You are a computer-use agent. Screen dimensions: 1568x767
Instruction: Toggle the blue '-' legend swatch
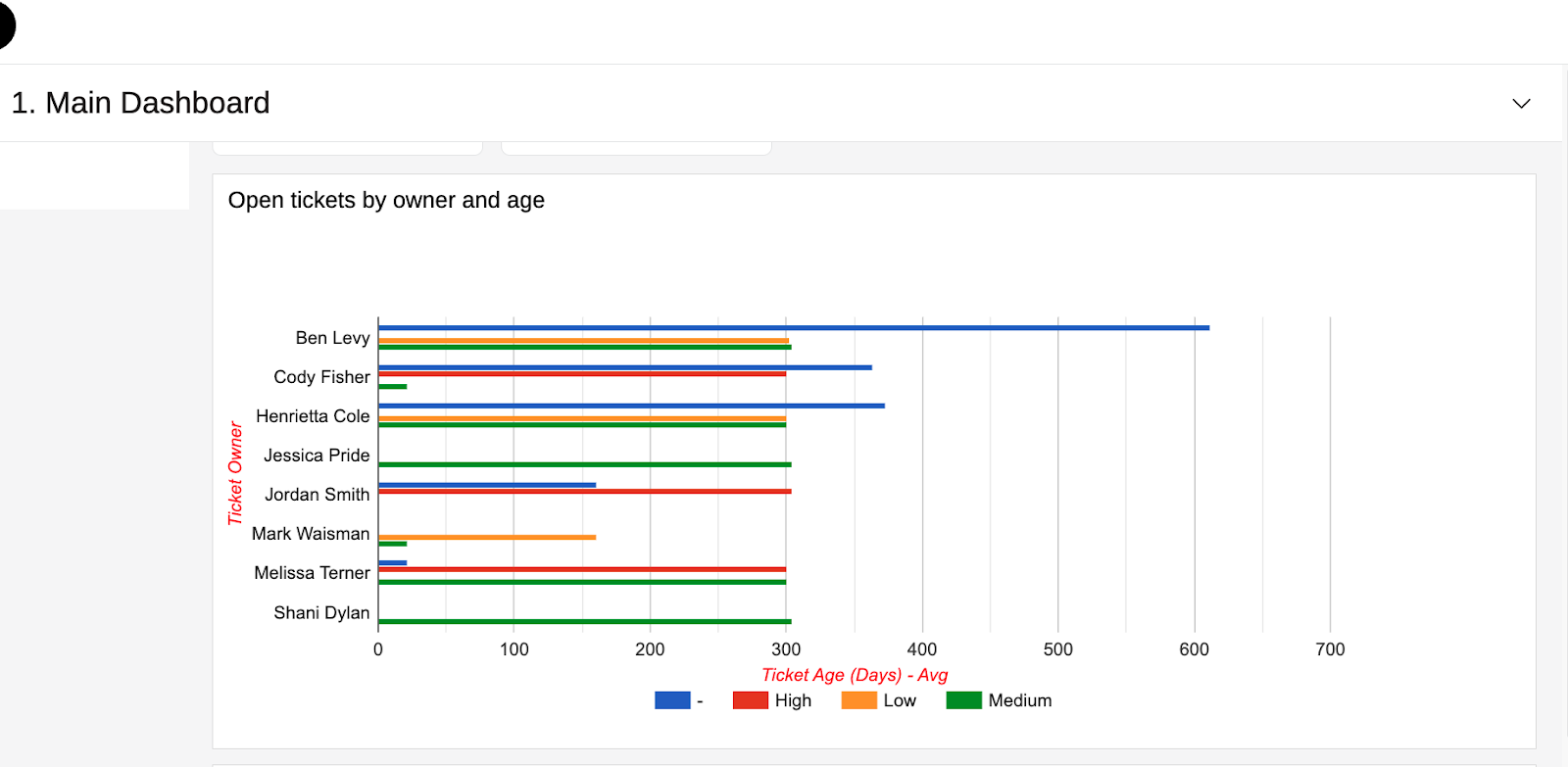[x=672, y=700]
